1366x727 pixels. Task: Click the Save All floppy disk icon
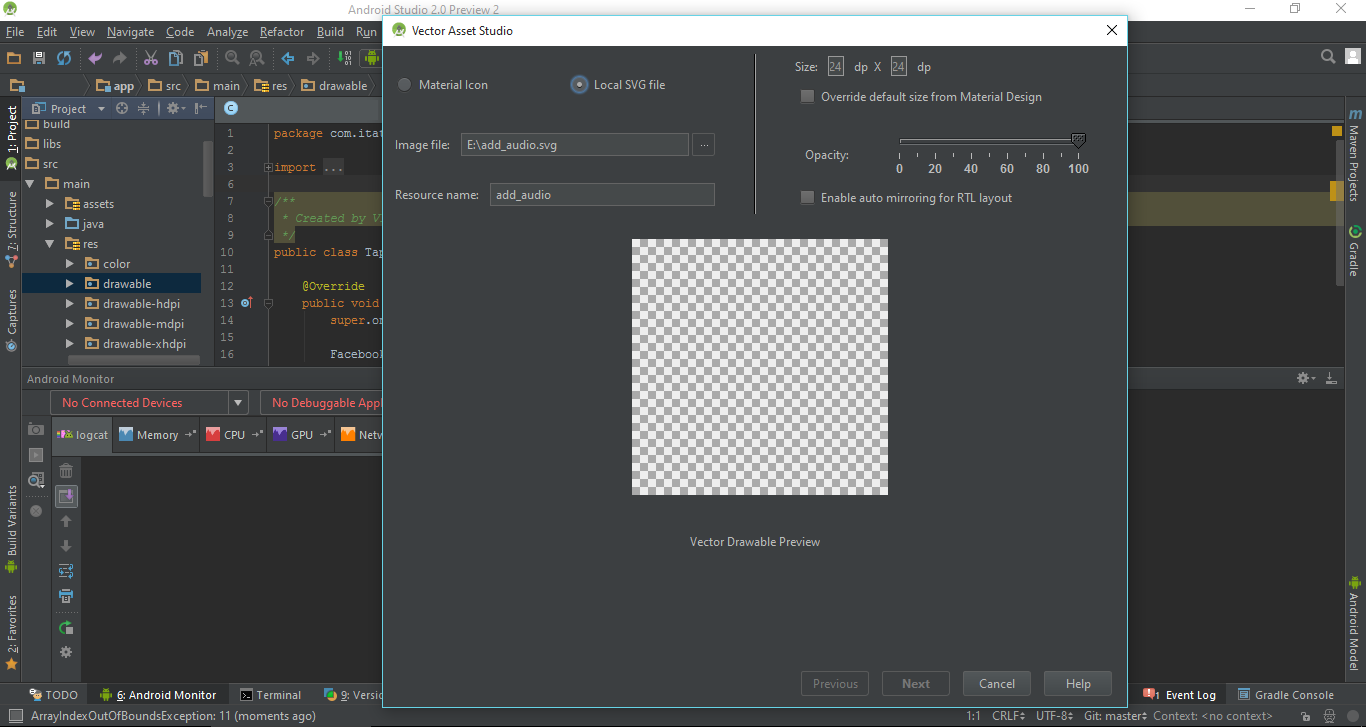tap(39, 58)
